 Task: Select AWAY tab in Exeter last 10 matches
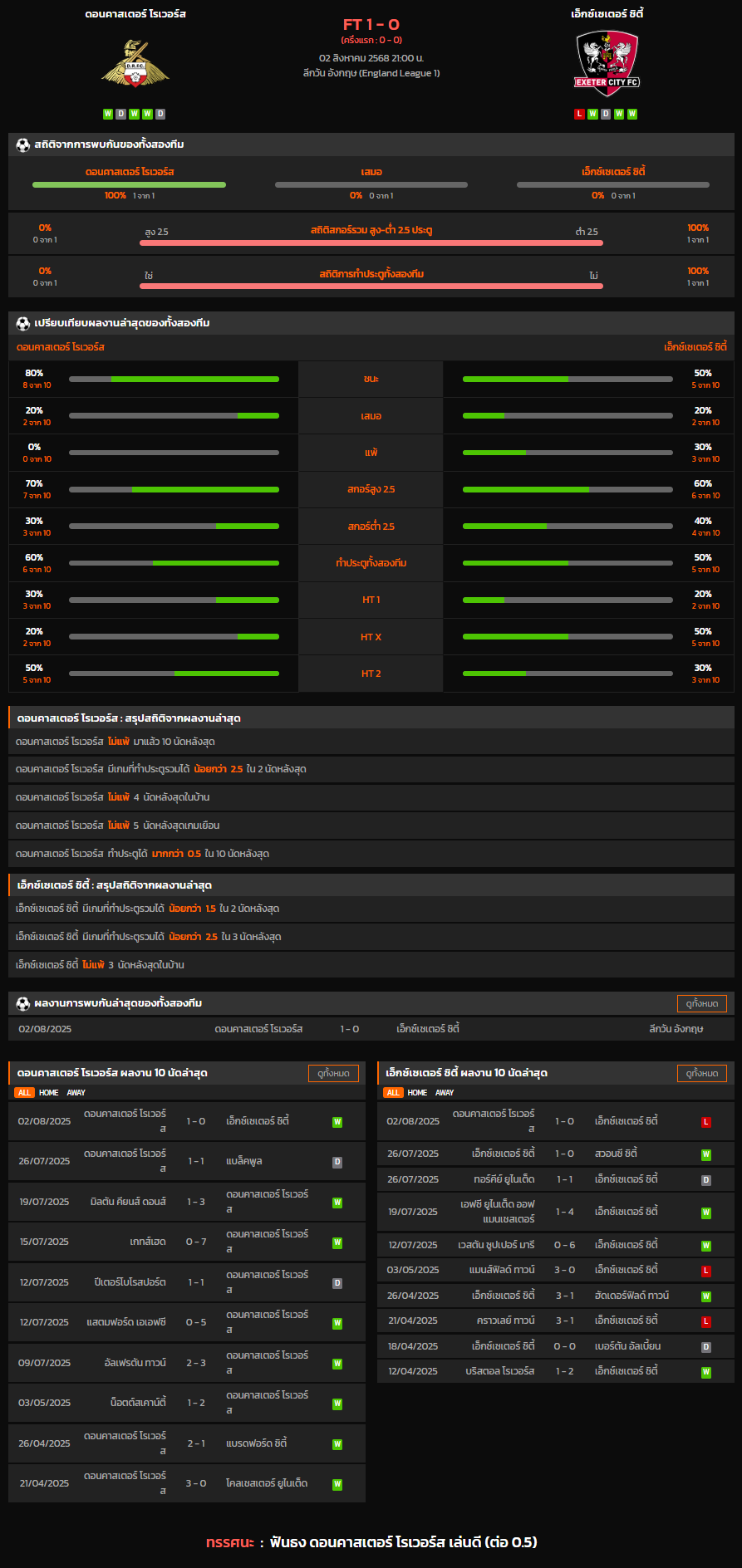(445, 1093)
